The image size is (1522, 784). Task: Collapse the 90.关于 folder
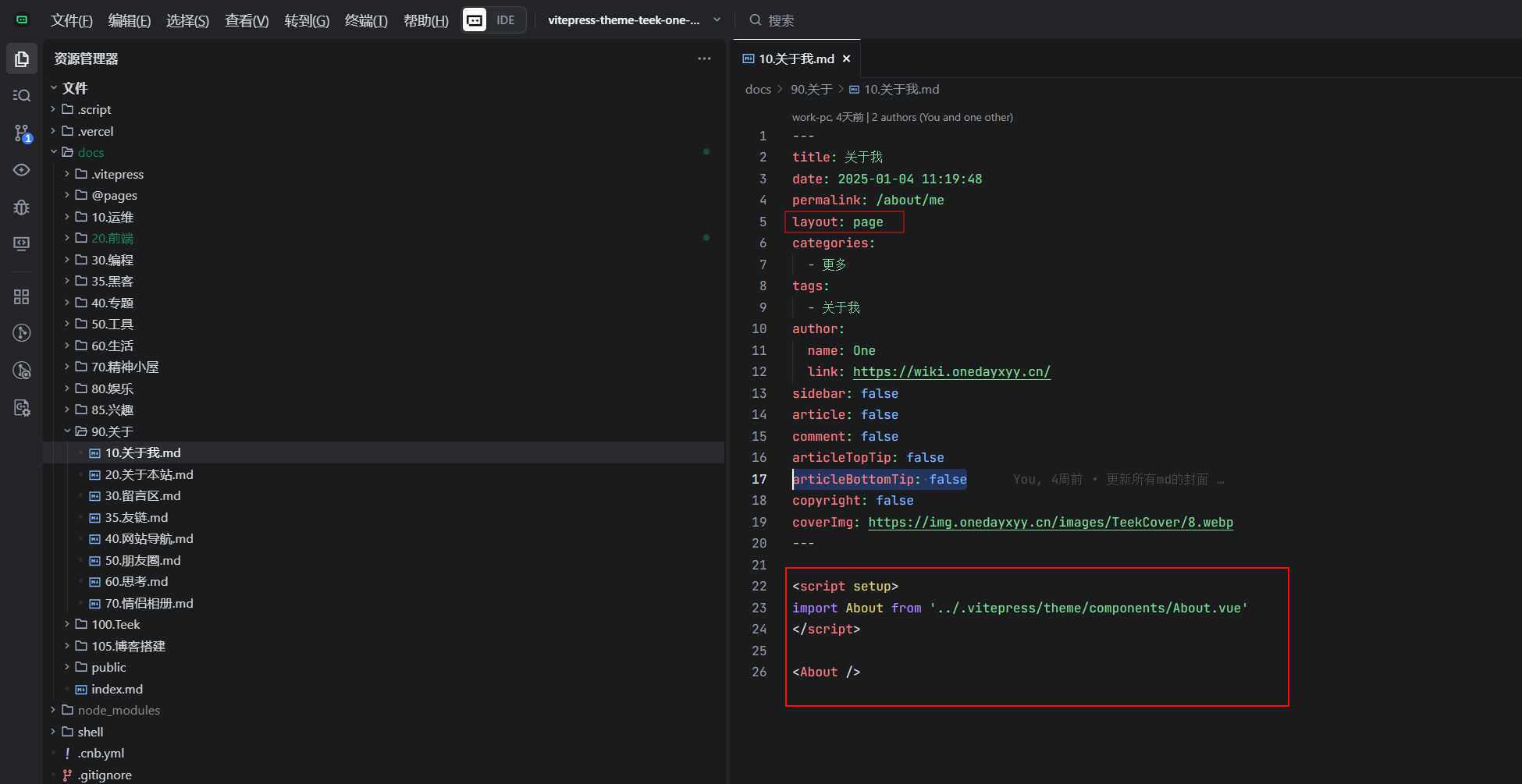pos(67,431)
